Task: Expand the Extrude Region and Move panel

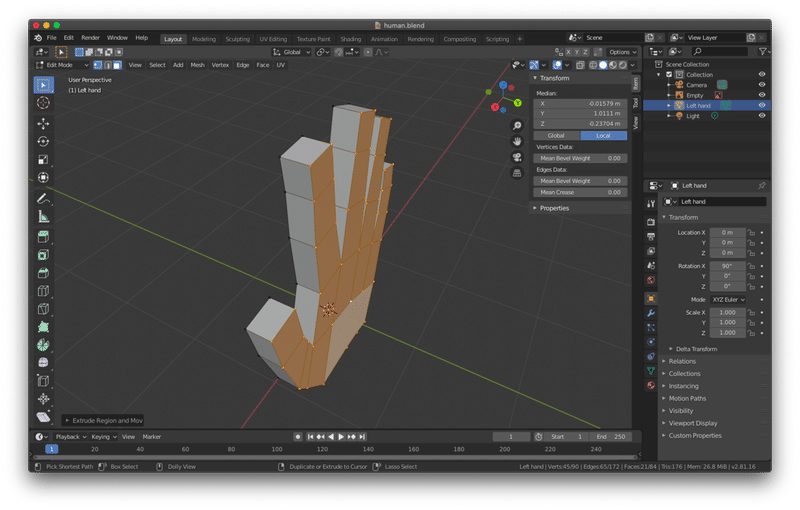Action: (103, 420)
